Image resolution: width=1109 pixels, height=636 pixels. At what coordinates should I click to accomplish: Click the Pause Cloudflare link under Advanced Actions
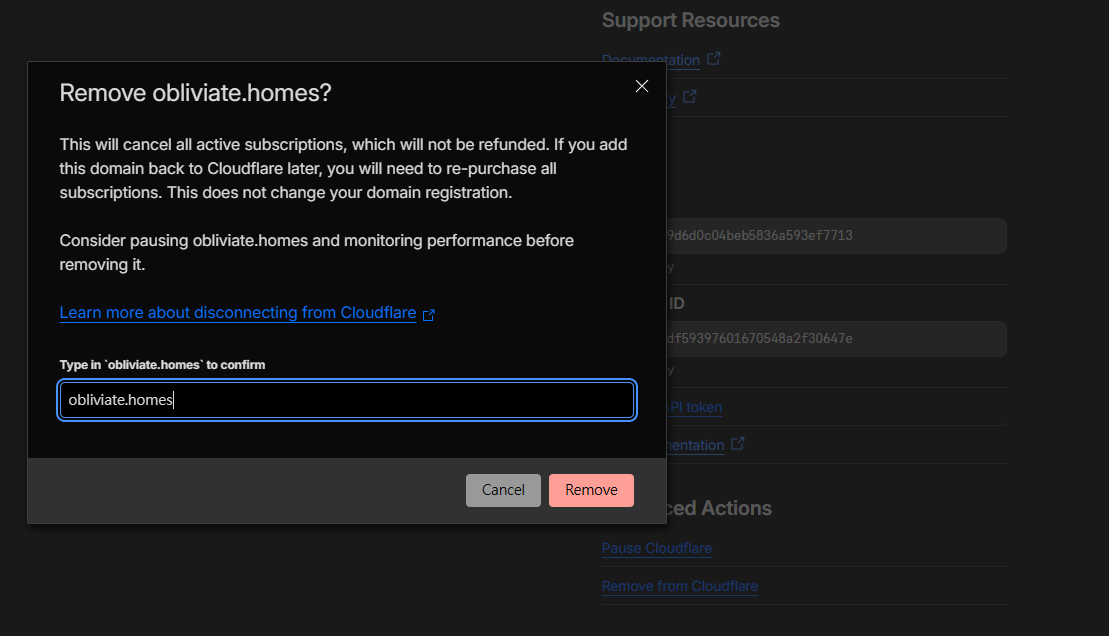pyautogui.click(x=656, y=548)
